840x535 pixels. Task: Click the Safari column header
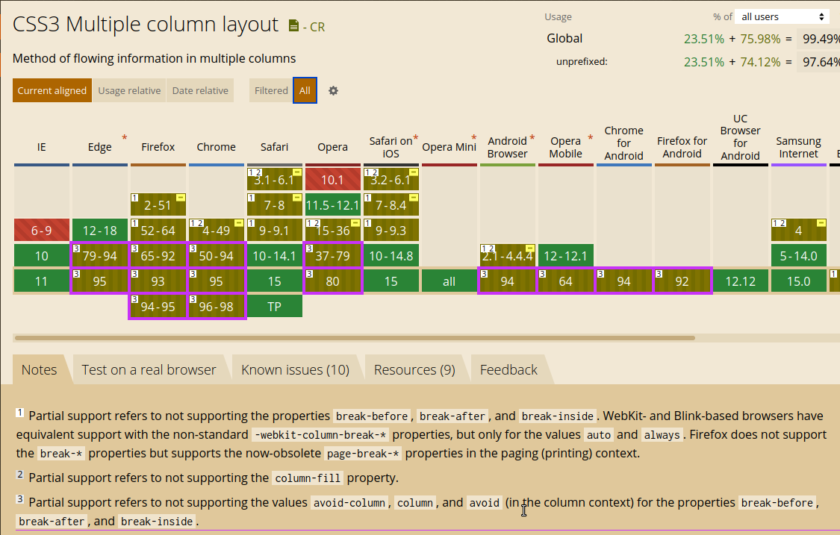coord(274,147)
